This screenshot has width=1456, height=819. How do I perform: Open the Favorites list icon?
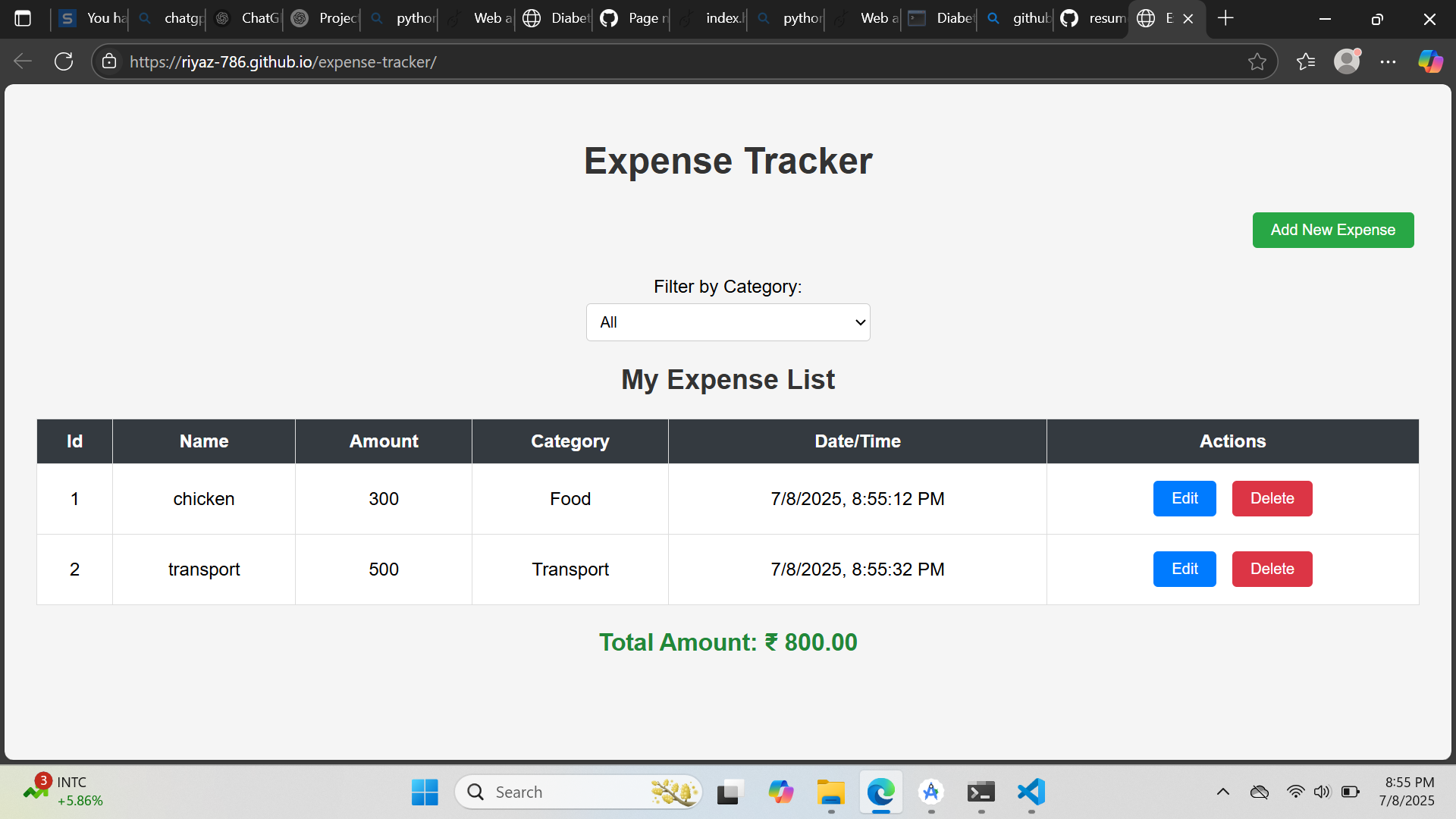[1306, 61]
